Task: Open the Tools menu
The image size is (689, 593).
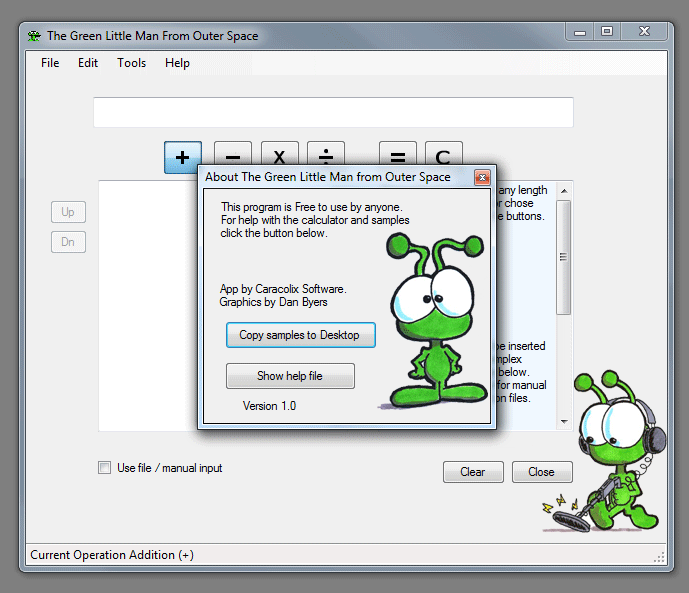Action: (x=131, y=63)
